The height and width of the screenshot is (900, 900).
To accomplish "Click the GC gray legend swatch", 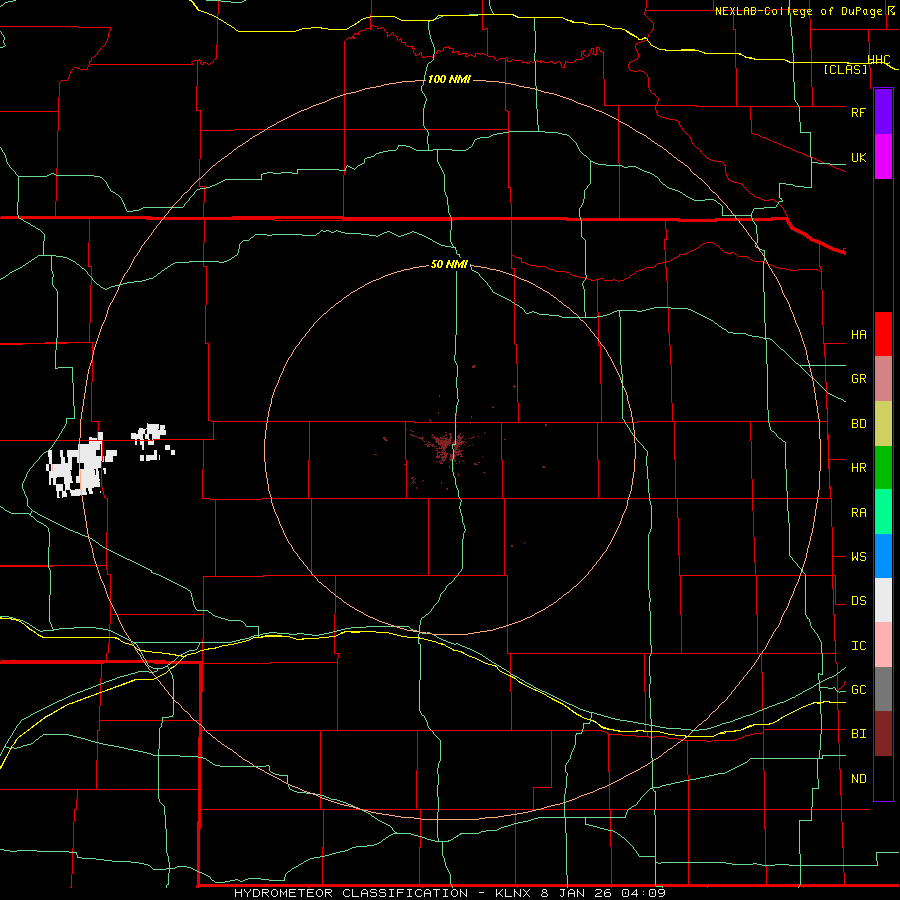I will click(x=883, y=689).
